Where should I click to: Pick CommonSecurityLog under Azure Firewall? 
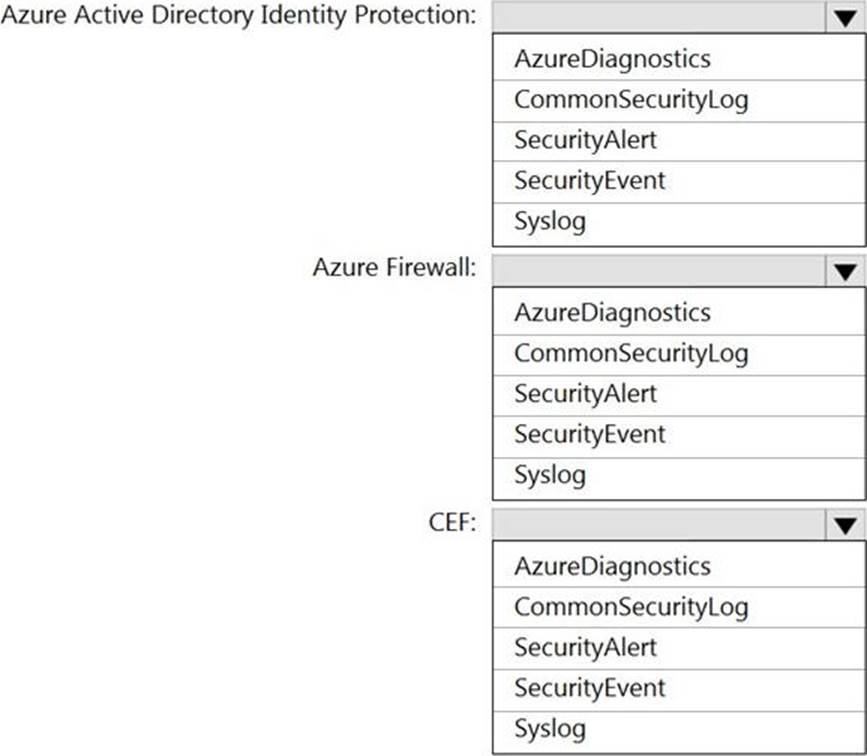(x=678, y=354)
